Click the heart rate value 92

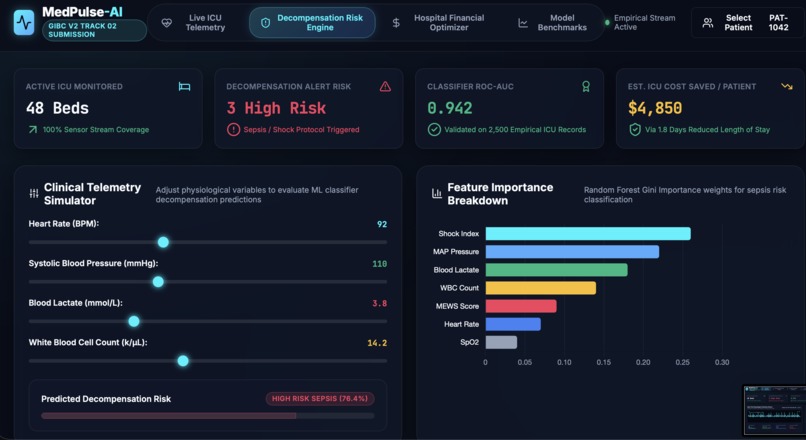pos(382,224)
